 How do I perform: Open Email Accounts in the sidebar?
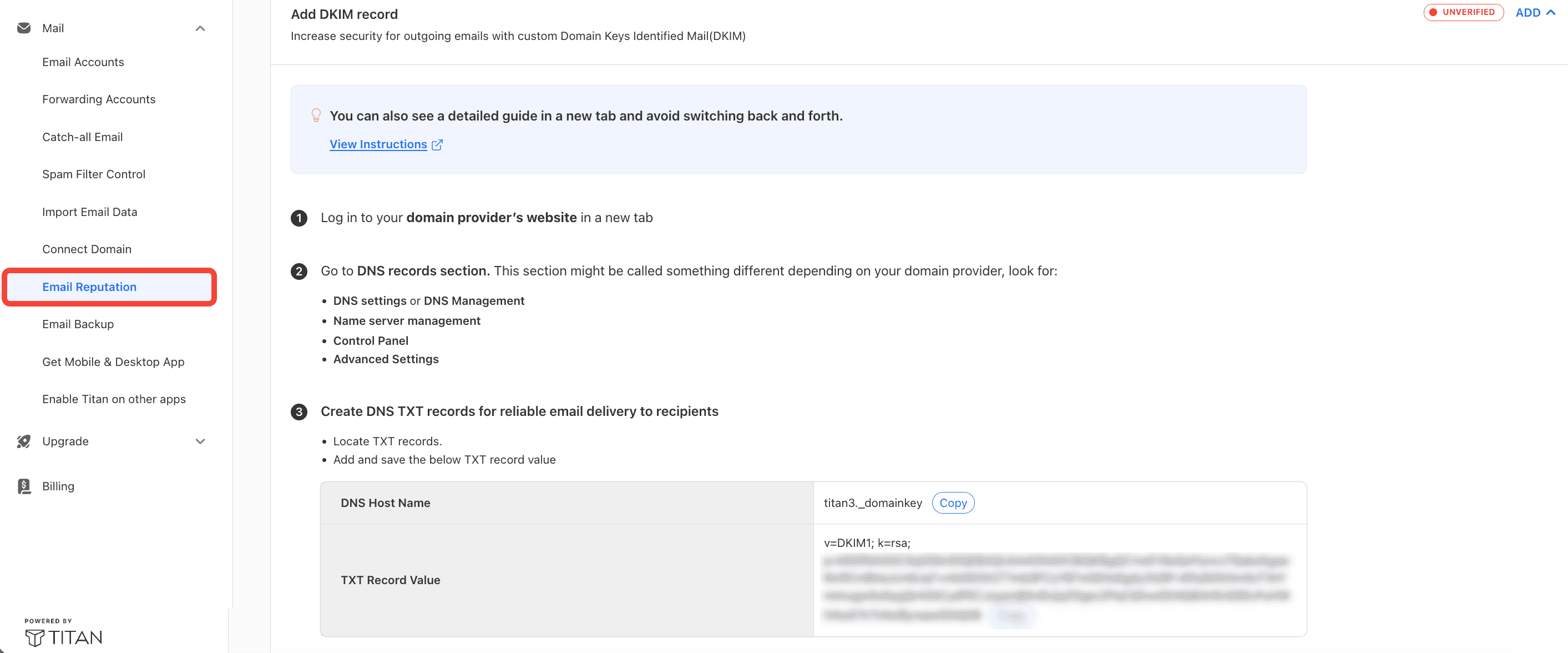coord(83,62)
